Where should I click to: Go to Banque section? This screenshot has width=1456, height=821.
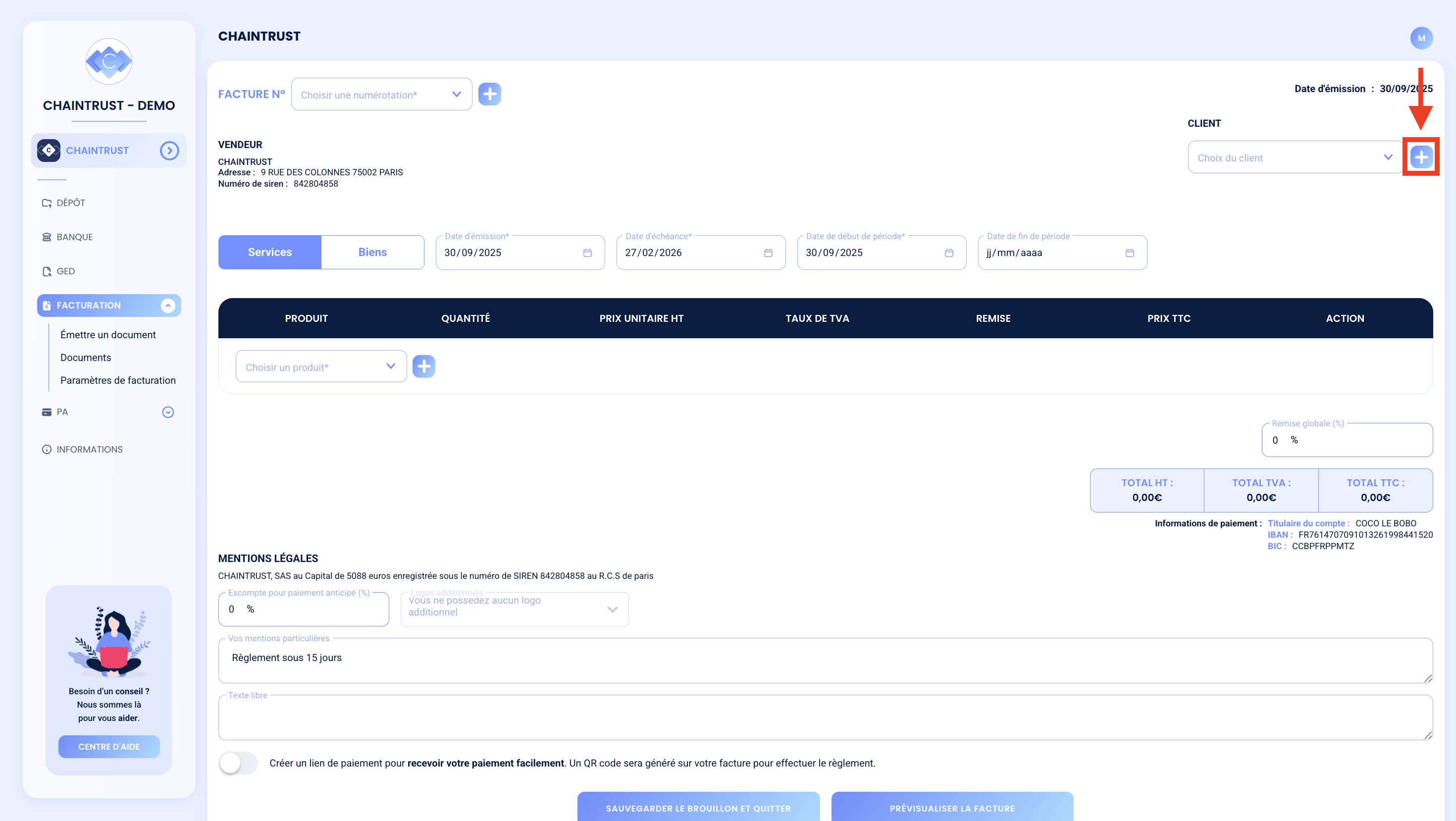click(x=75, y=237)
